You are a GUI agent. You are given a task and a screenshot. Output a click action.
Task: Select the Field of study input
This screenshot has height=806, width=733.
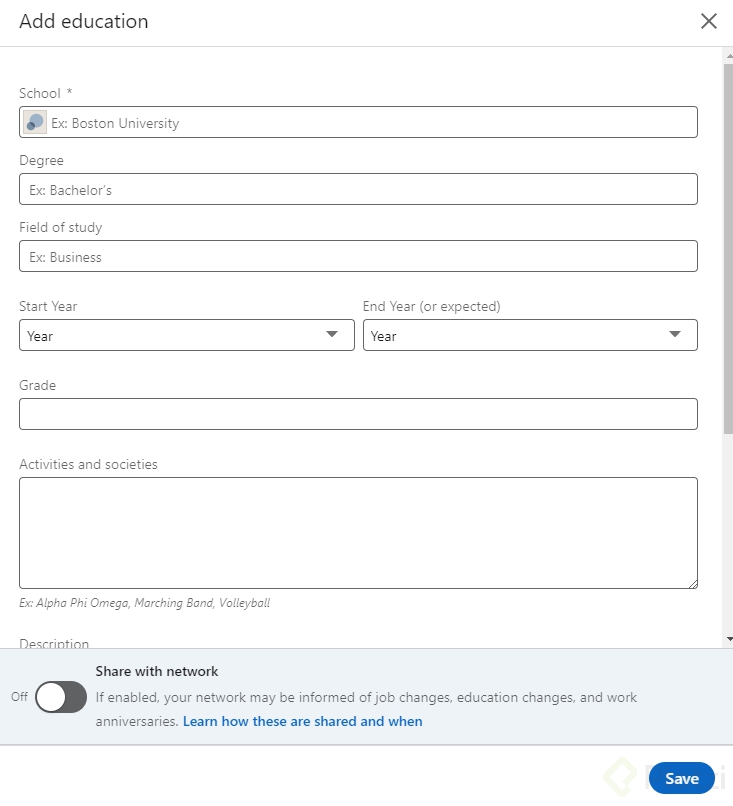[x=358, y=256]
